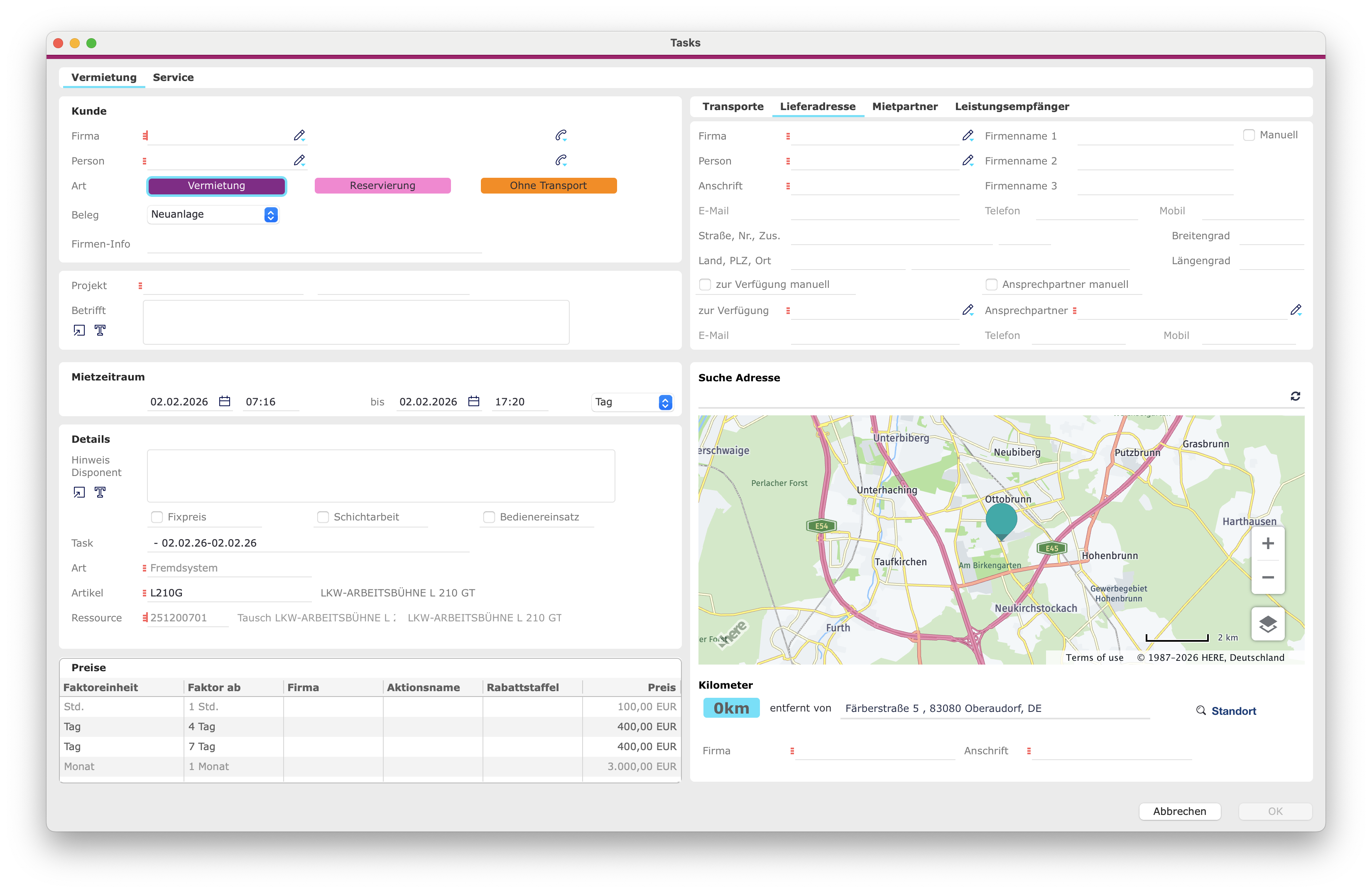Image resolution: width=1372 pixels, height=893 pixels.
Task: Select the orange Ohne Transport option
Action: (548, 186)
